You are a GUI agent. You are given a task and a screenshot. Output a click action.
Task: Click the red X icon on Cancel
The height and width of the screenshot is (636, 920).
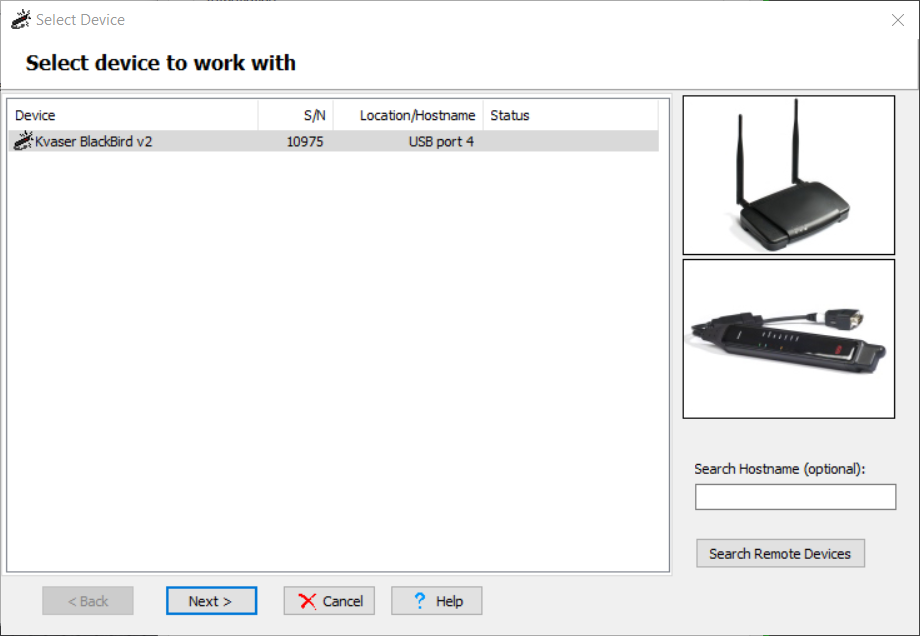(x=307, y=601)
